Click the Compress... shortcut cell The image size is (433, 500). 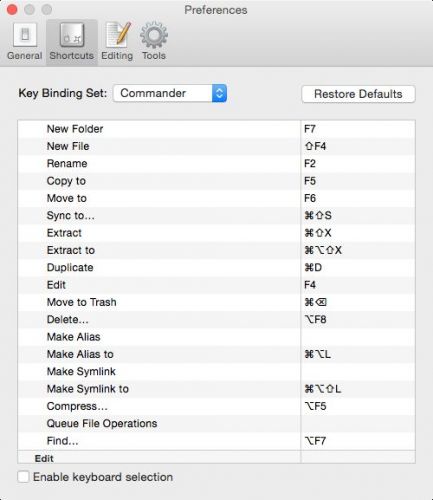click(358, 406)
